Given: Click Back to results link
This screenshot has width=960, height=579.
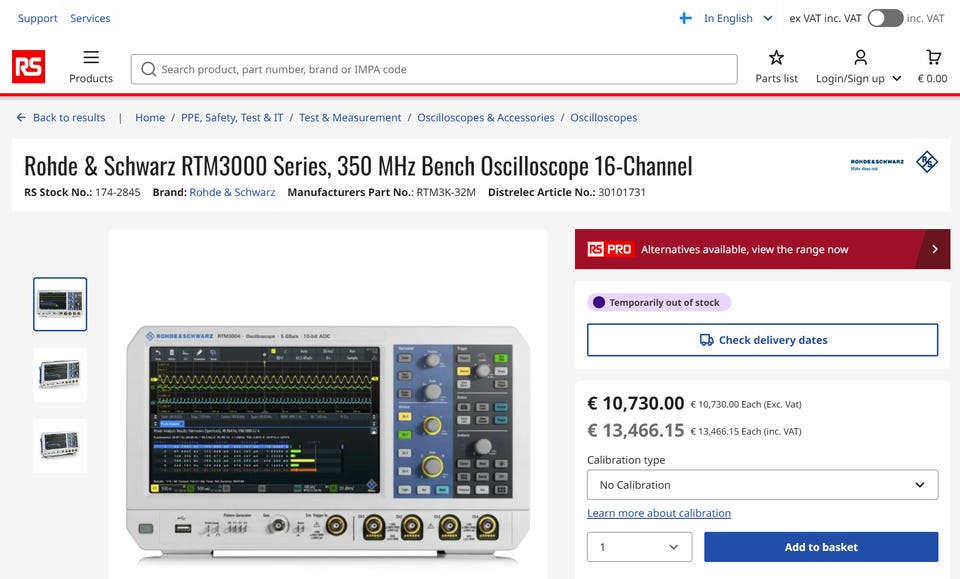Looking at the screenshot, I should 69,118.
